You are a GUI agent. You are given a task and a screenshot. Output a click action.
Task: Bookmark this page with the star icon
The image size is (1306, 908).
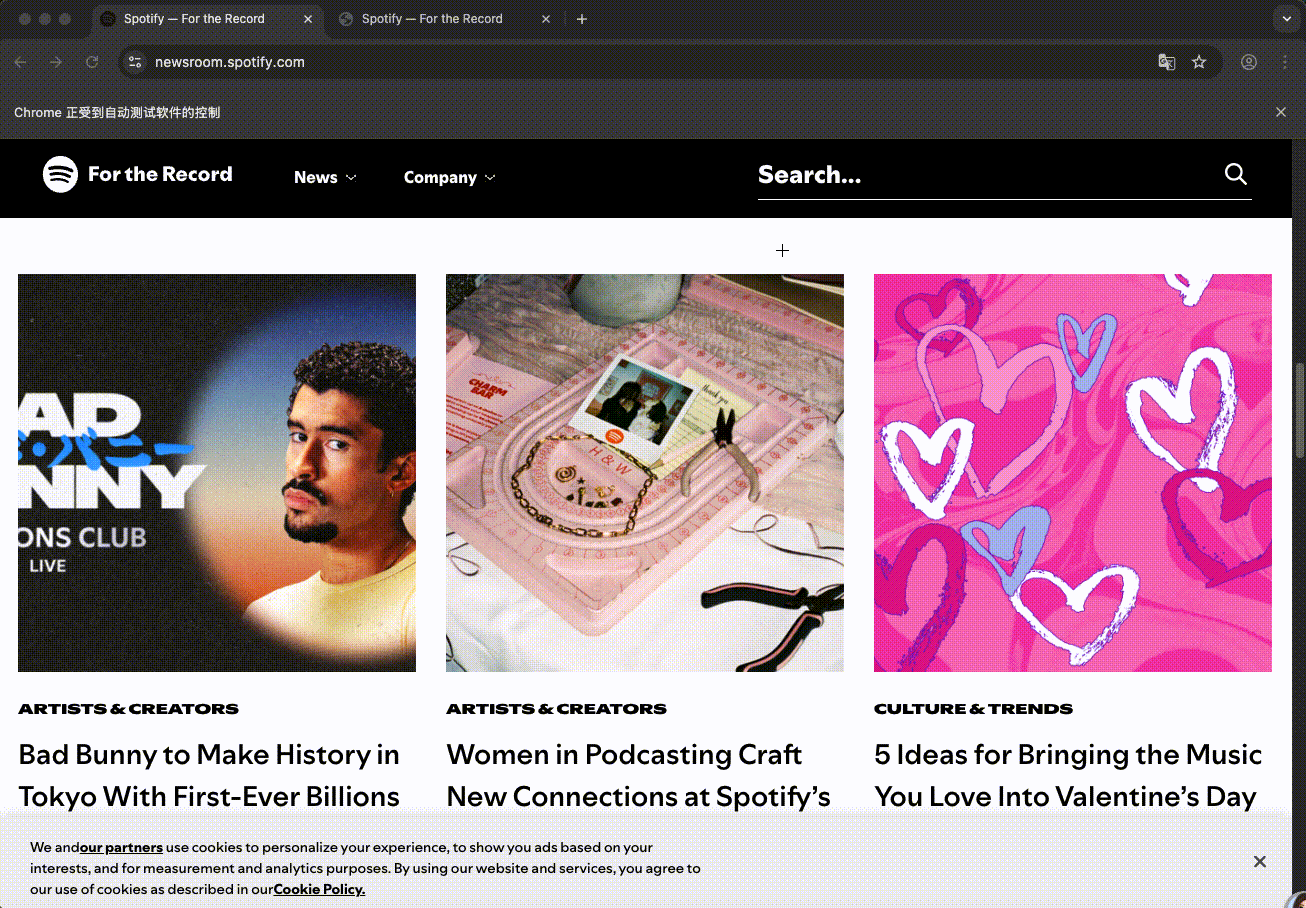[x=1199, y=62]
